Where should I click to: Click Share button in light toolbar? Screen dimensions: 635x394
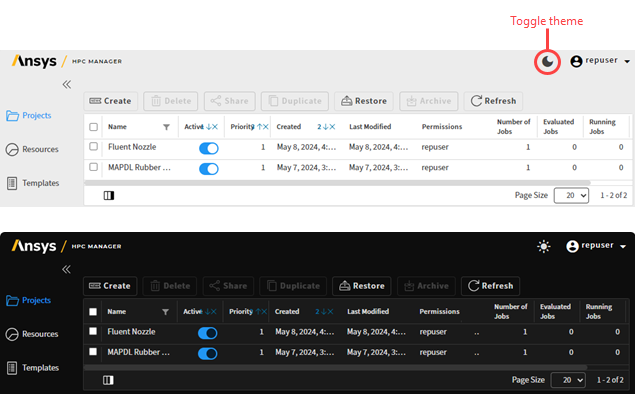[230, 101]
